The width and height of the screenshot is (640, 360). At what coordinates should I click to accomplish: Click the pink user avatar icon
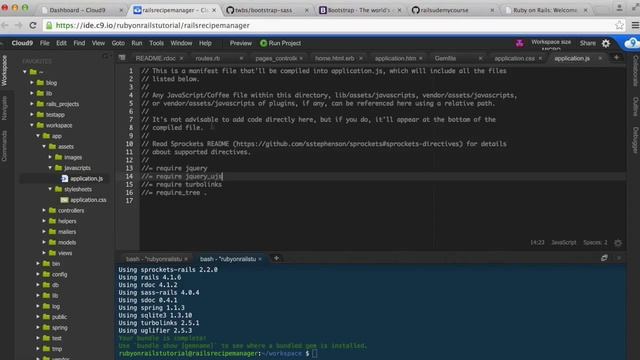click(519, 43)
